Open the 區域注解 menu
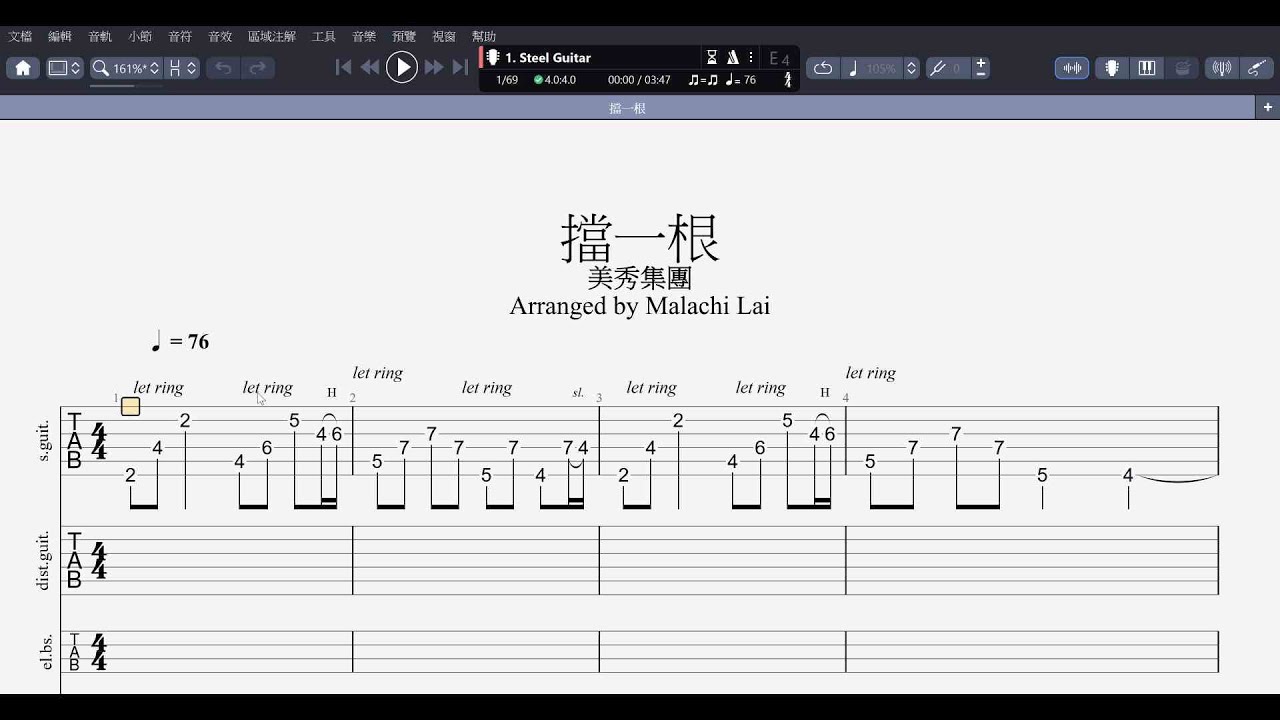1280x720 pixels. (x=272, y=36)
